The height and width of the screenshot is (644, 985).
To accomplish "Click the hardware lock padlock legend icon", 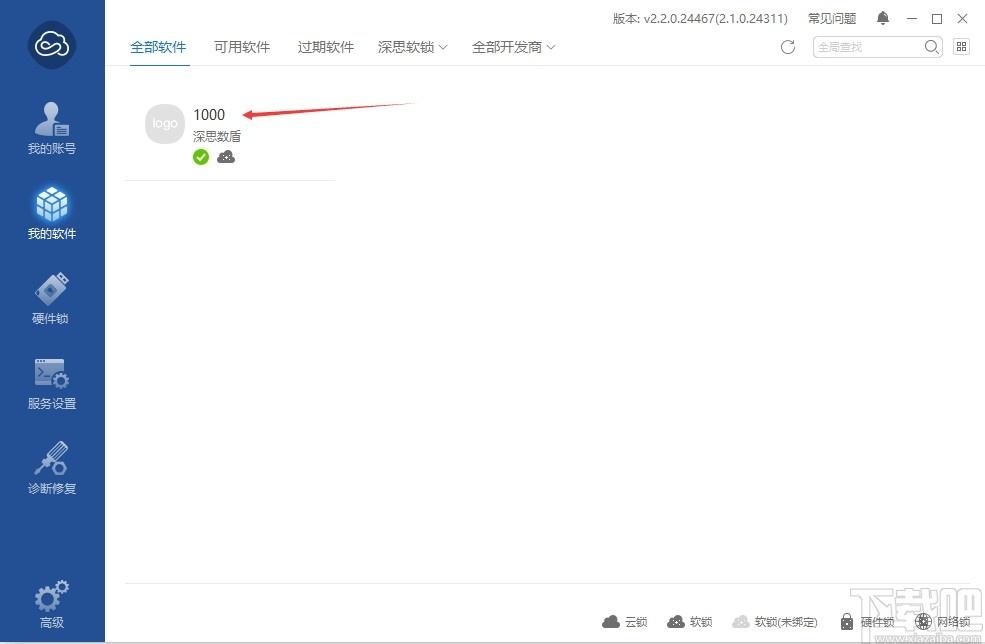I will 847,622.
